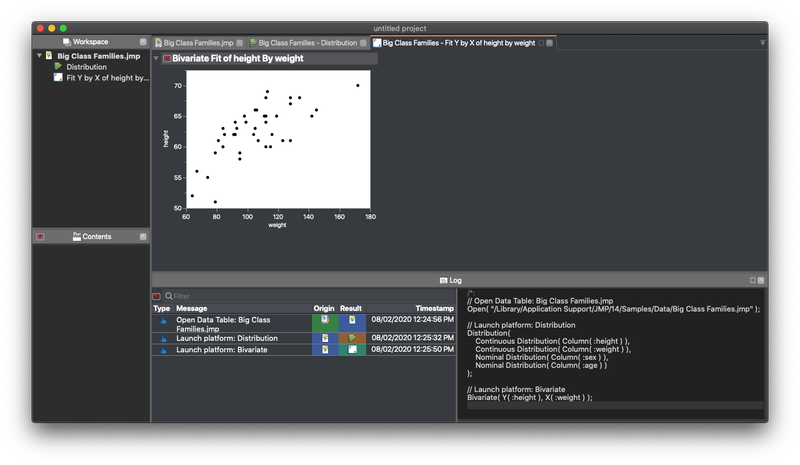This screenshot has width=800, height=465.
Task: Close the Log panel
Action: click(761, 280)
